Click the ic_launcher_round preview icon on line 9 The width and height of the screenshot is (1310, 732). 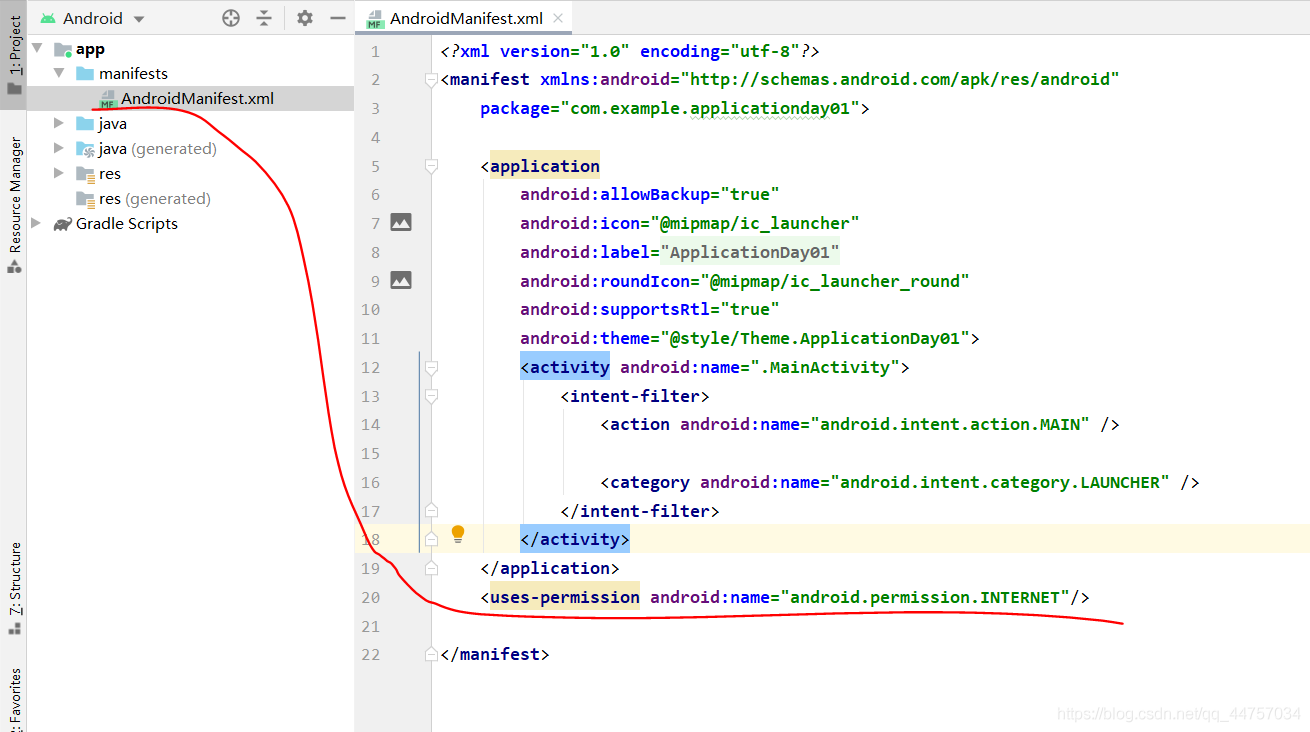coord(401,280)
